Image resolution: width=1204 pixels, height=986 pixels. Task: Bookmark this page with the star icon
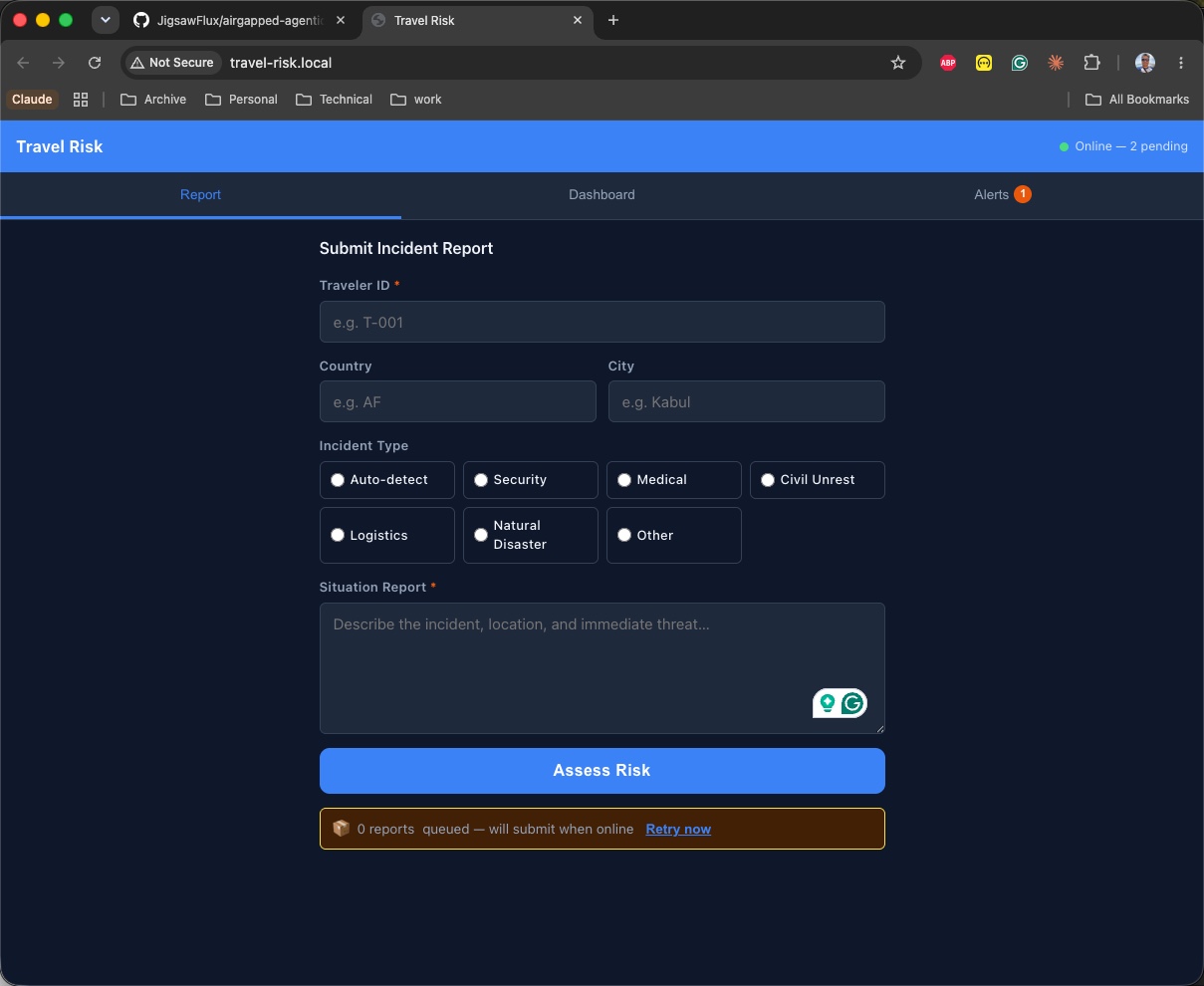pos(898,63)
